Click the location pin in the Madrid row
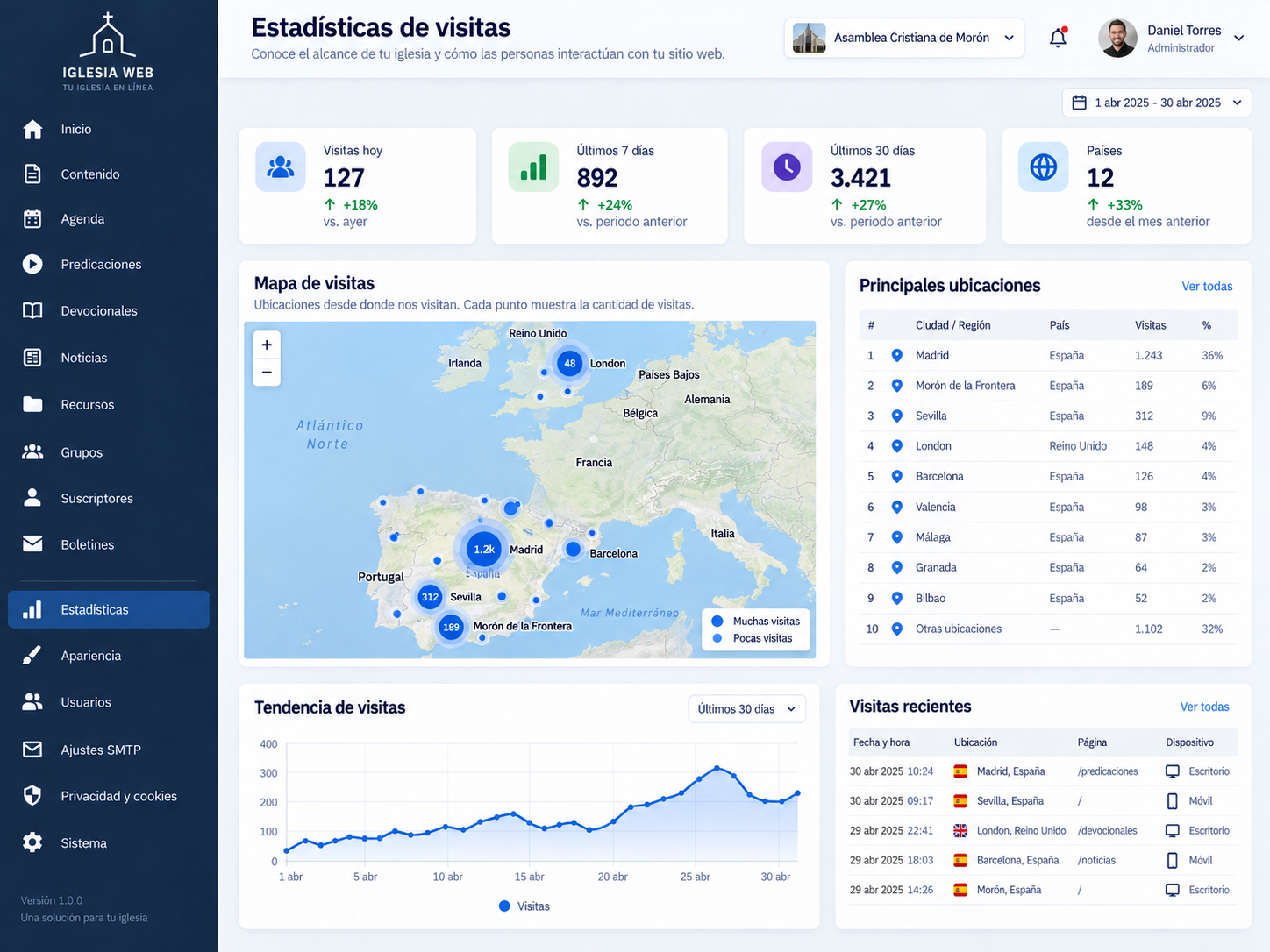This screenshot has height=952, width=1270. pos(896,355)
